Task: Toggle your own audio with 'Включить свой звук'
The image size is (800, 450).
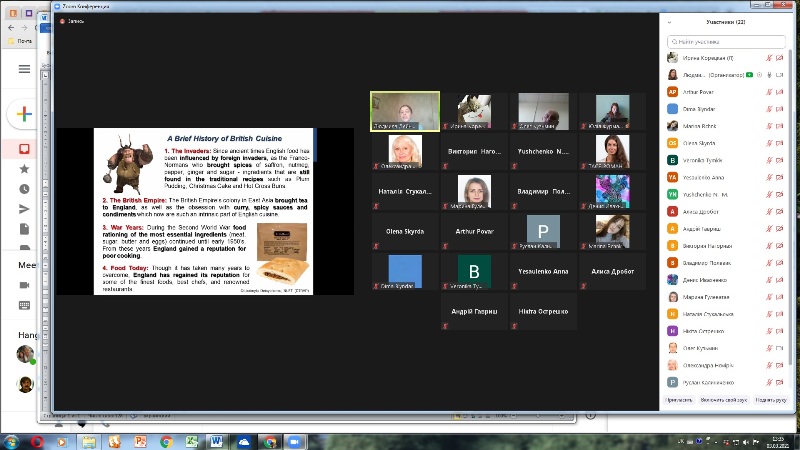Action: pyautogui.click(x=724, y=399)
